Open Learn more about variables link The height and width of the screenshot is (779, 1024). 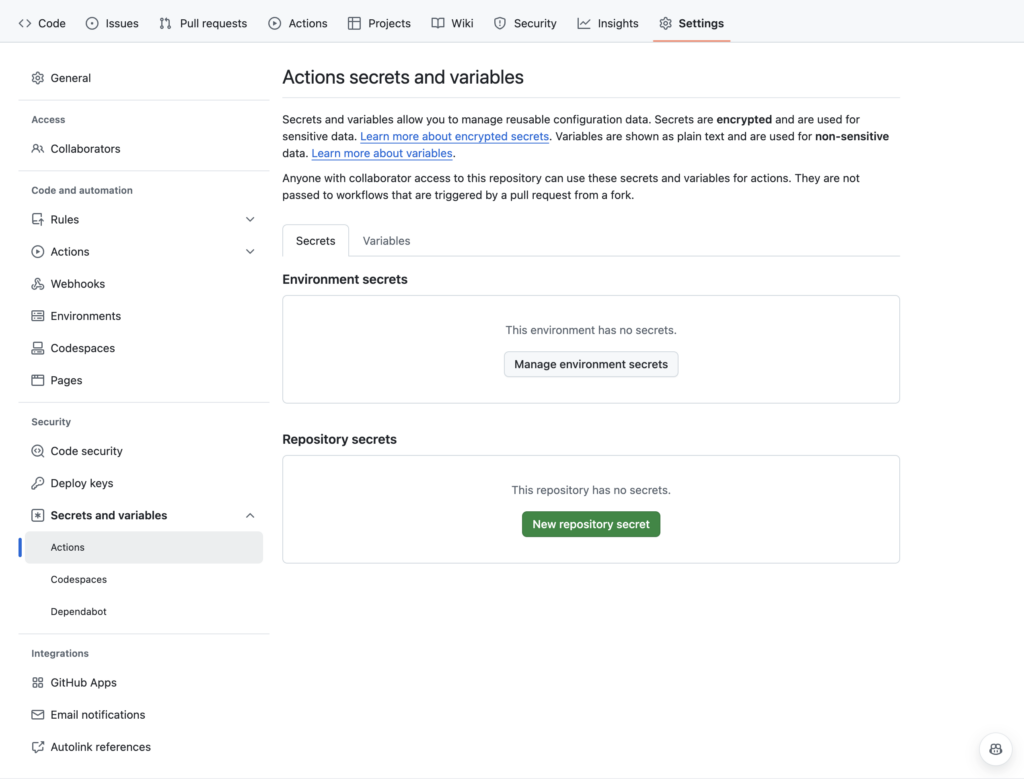coord(382,153)
